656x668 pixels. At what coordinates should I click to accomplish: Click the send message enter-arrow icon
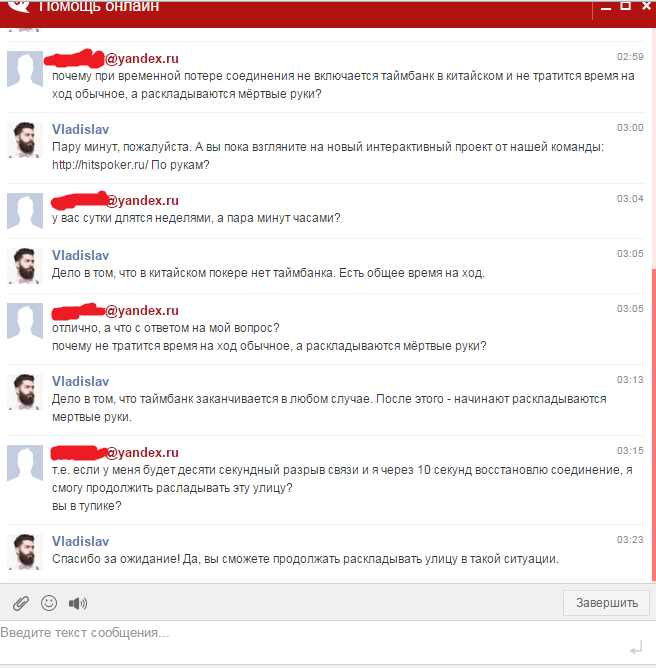(636, 647)
